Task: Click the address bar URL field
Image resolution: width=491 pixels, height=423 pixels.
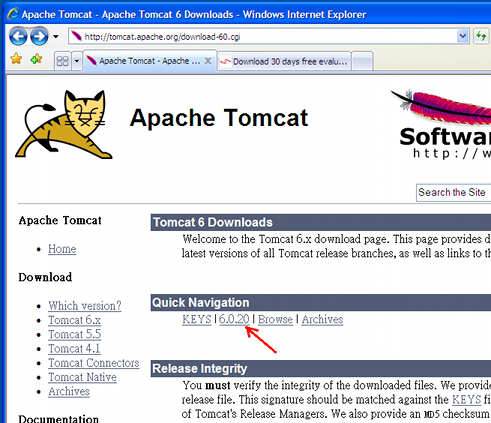Action: pyautogui.click(x=262, y=36)
